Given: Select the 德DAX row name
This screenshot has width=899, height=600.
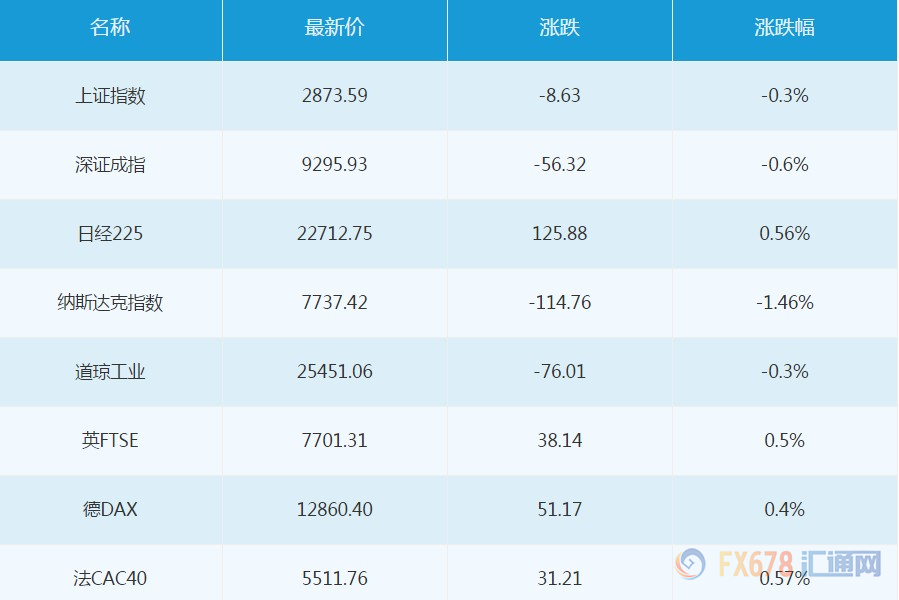Looking at the screenshot, I should 110,509.
